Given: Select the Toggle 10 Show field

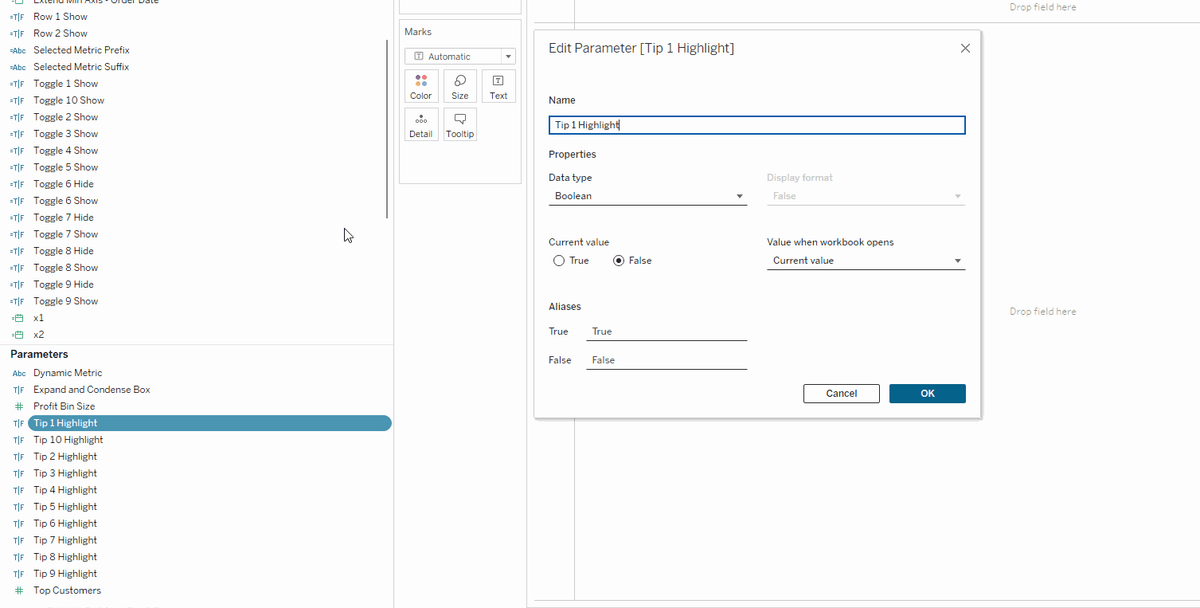Looking at the screenshot, I should pos(69,101).
